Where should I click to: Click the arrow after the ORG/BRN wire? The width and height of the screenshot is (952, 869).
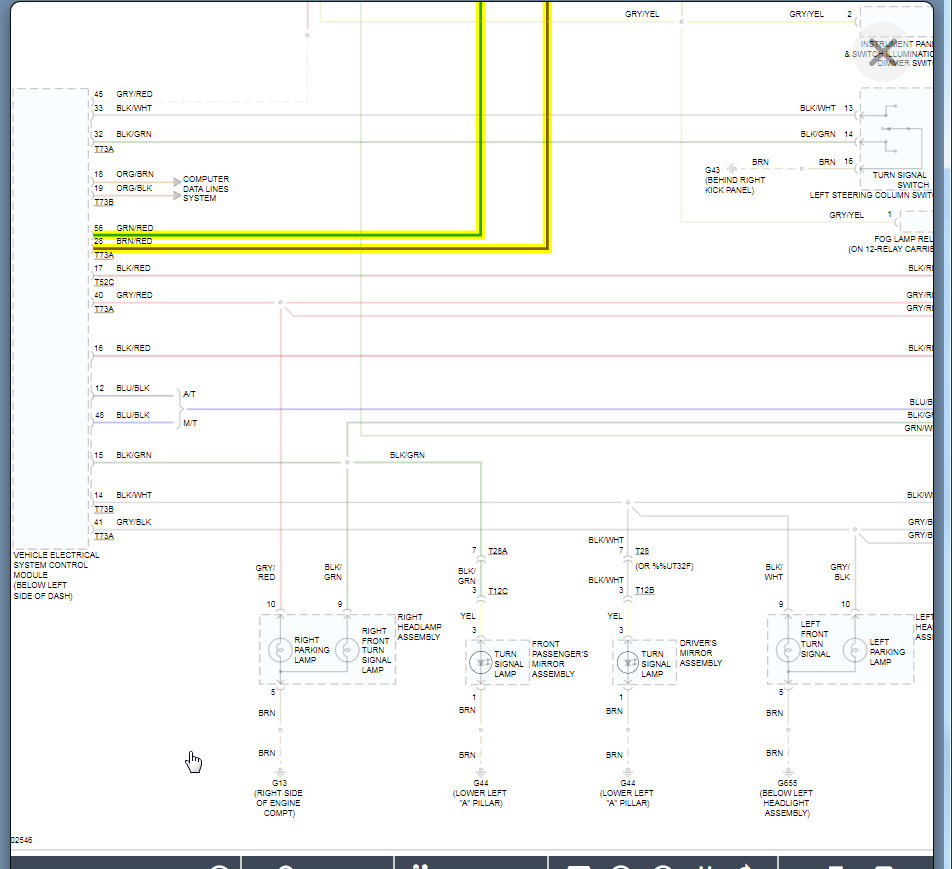(177, 182)
